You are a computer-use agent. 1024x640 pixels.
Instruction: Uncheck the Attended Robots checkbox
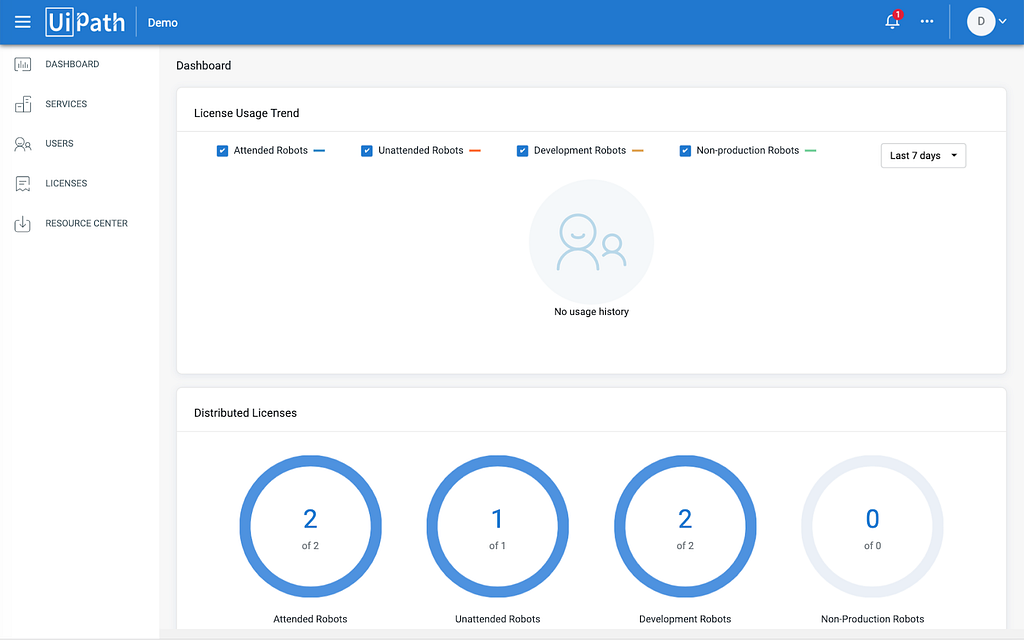point(221,150)
